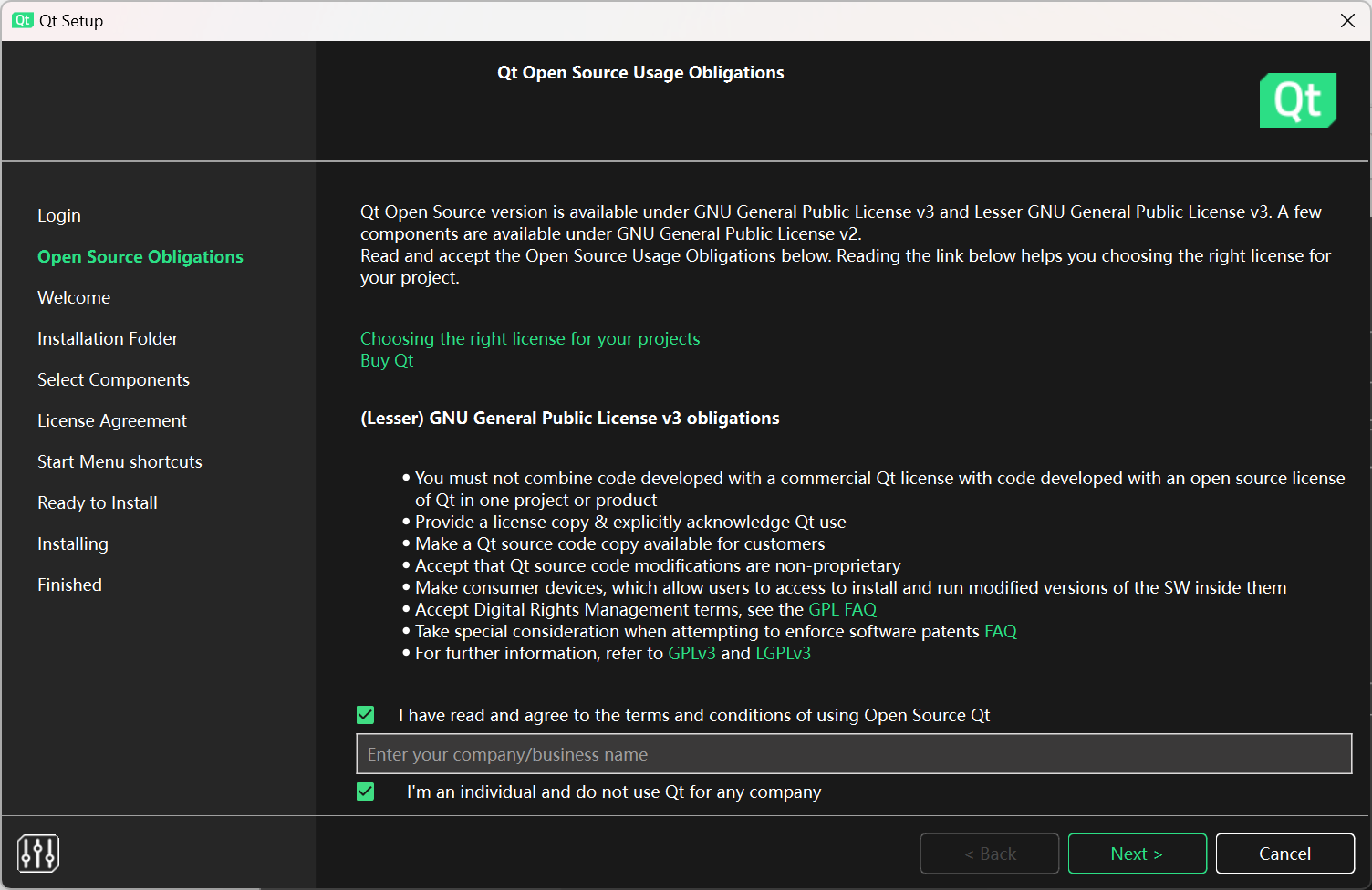The width and height of the screenshot is (1372, 890).
Task: Click the 'Qt Open Source Usage Obligations' heading
Action: (x=640, y=72)
